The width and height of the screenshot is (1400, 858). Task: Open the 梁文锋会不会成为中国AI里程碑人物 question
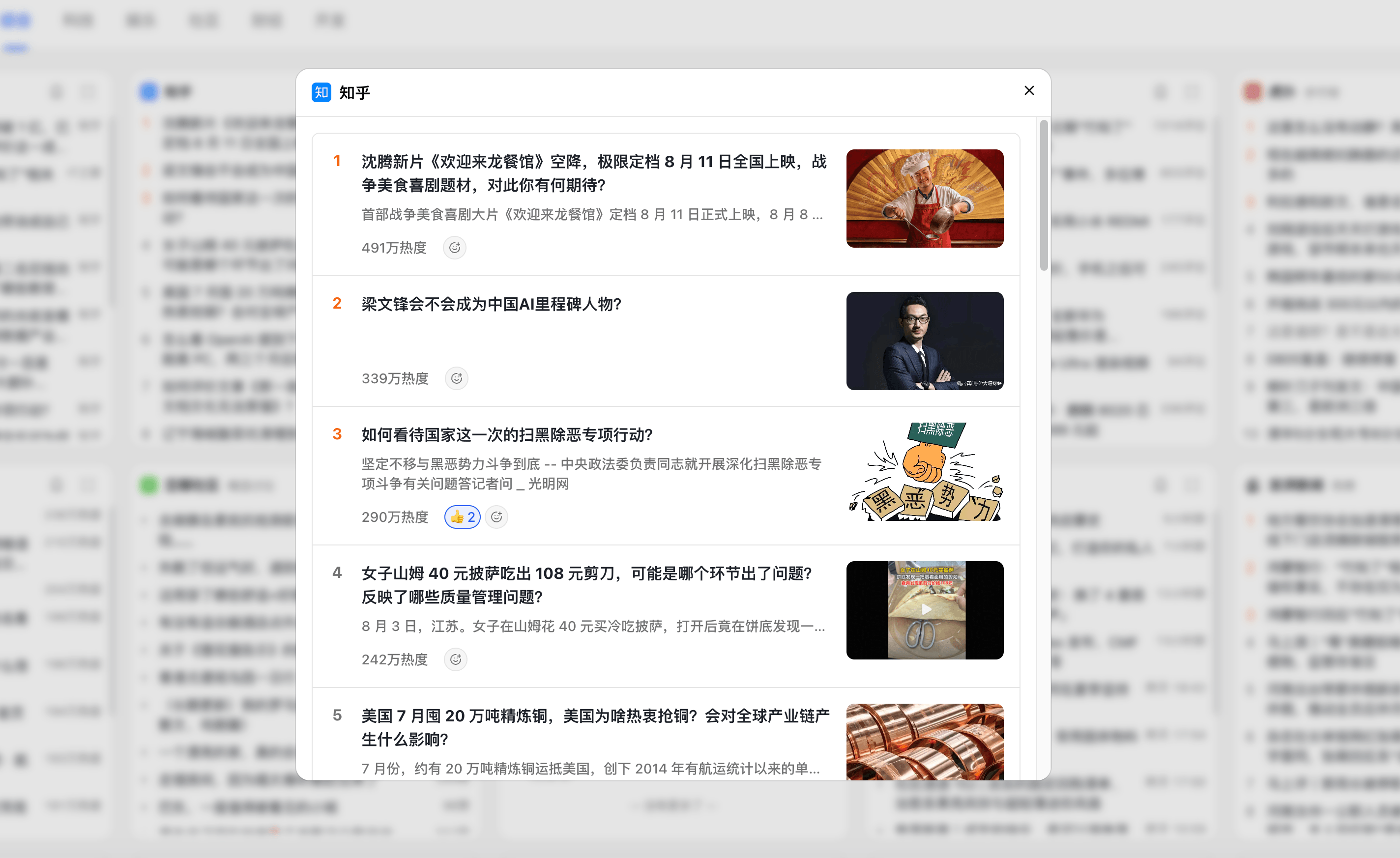(x=492, y=304)
